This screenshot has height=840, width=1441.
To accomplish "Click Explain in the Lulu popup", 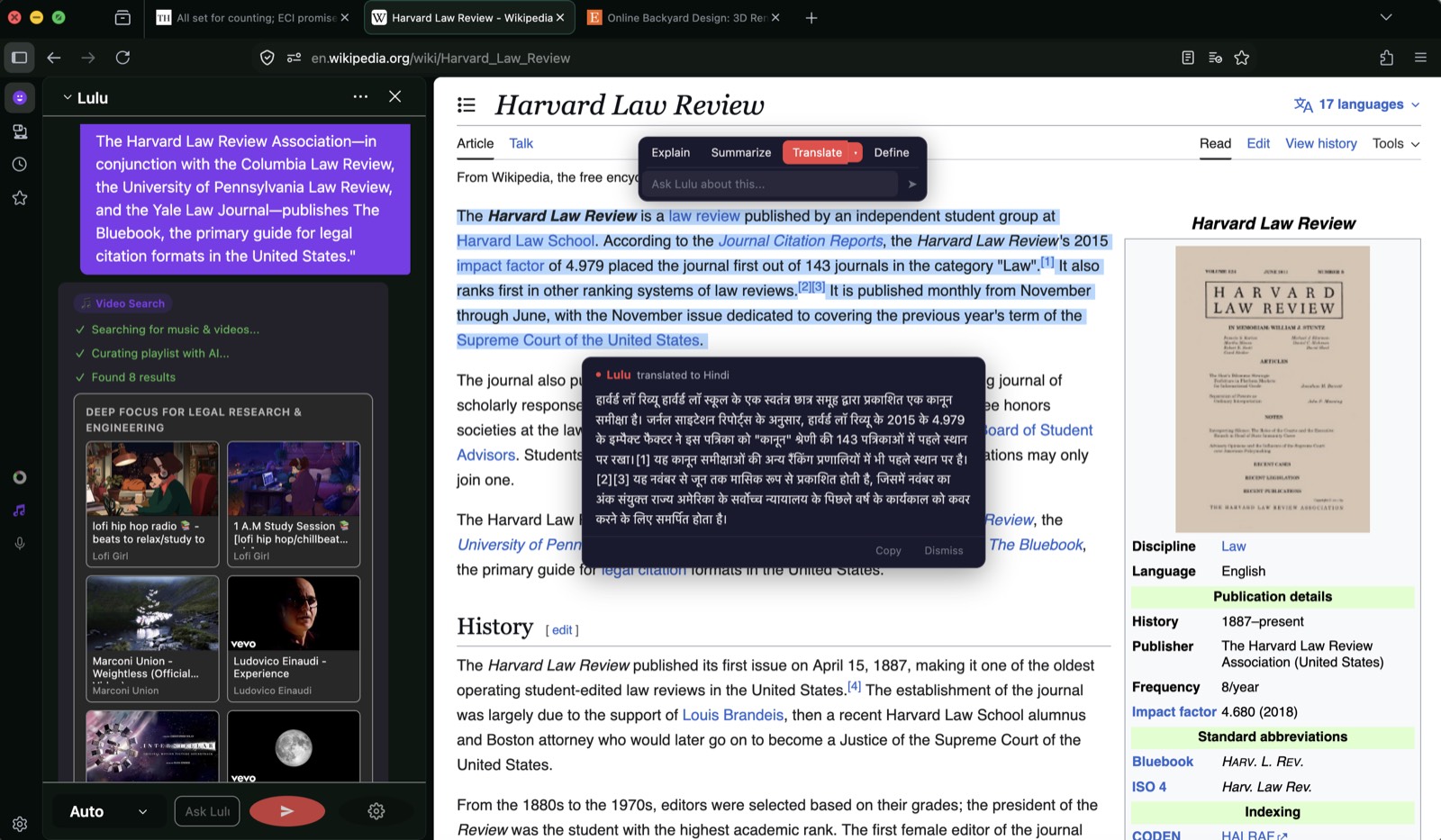I will click(671, 153).
